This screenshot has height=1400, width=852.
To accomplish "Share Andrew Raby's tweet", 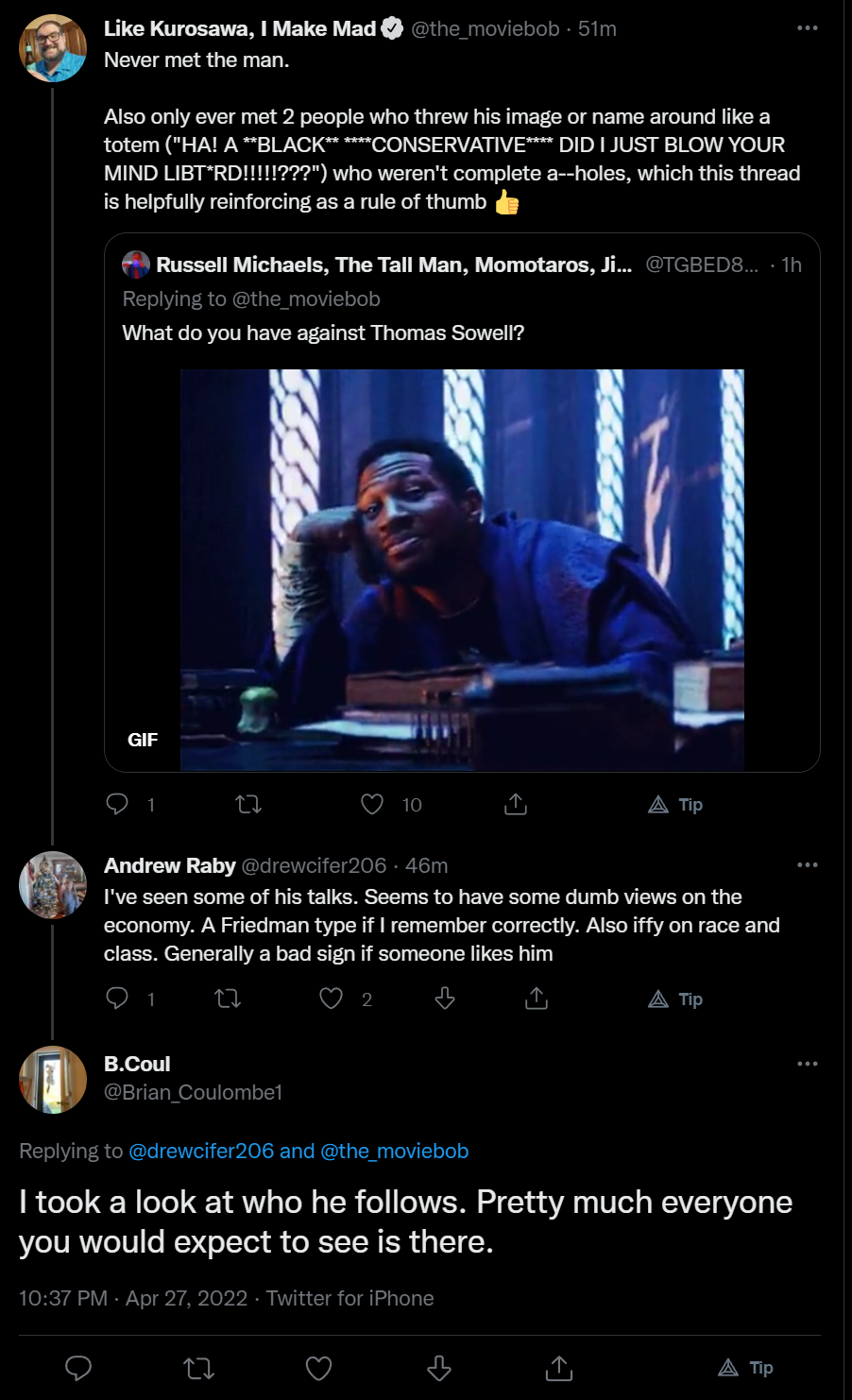I will 536,999.
